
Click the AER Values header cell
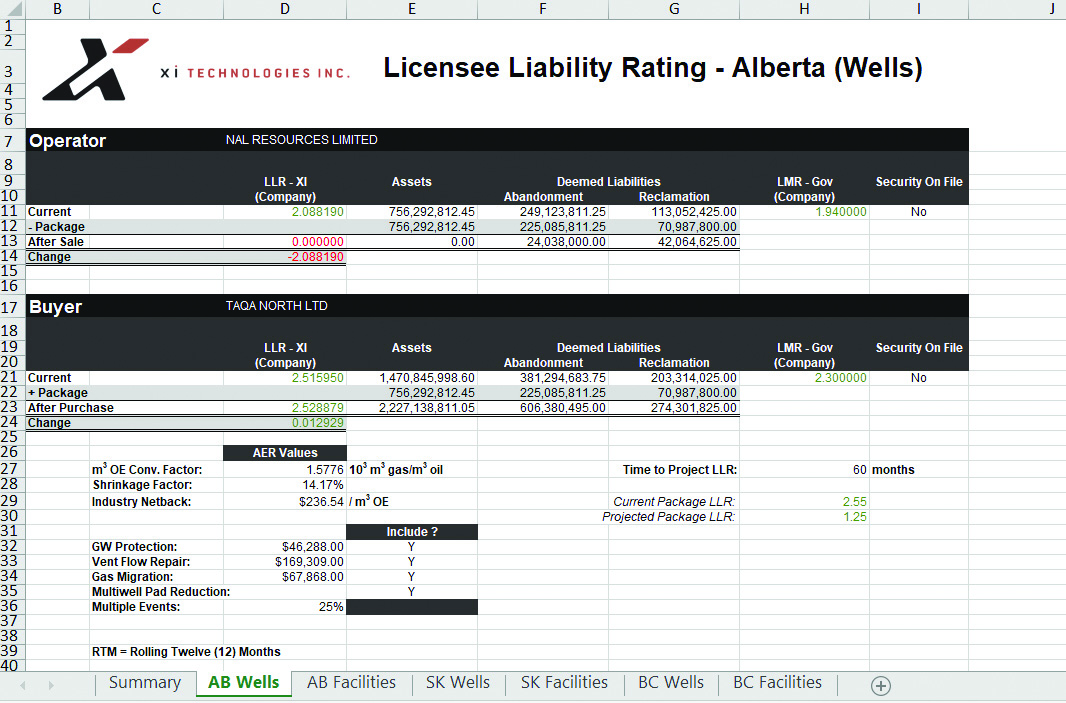285,453
